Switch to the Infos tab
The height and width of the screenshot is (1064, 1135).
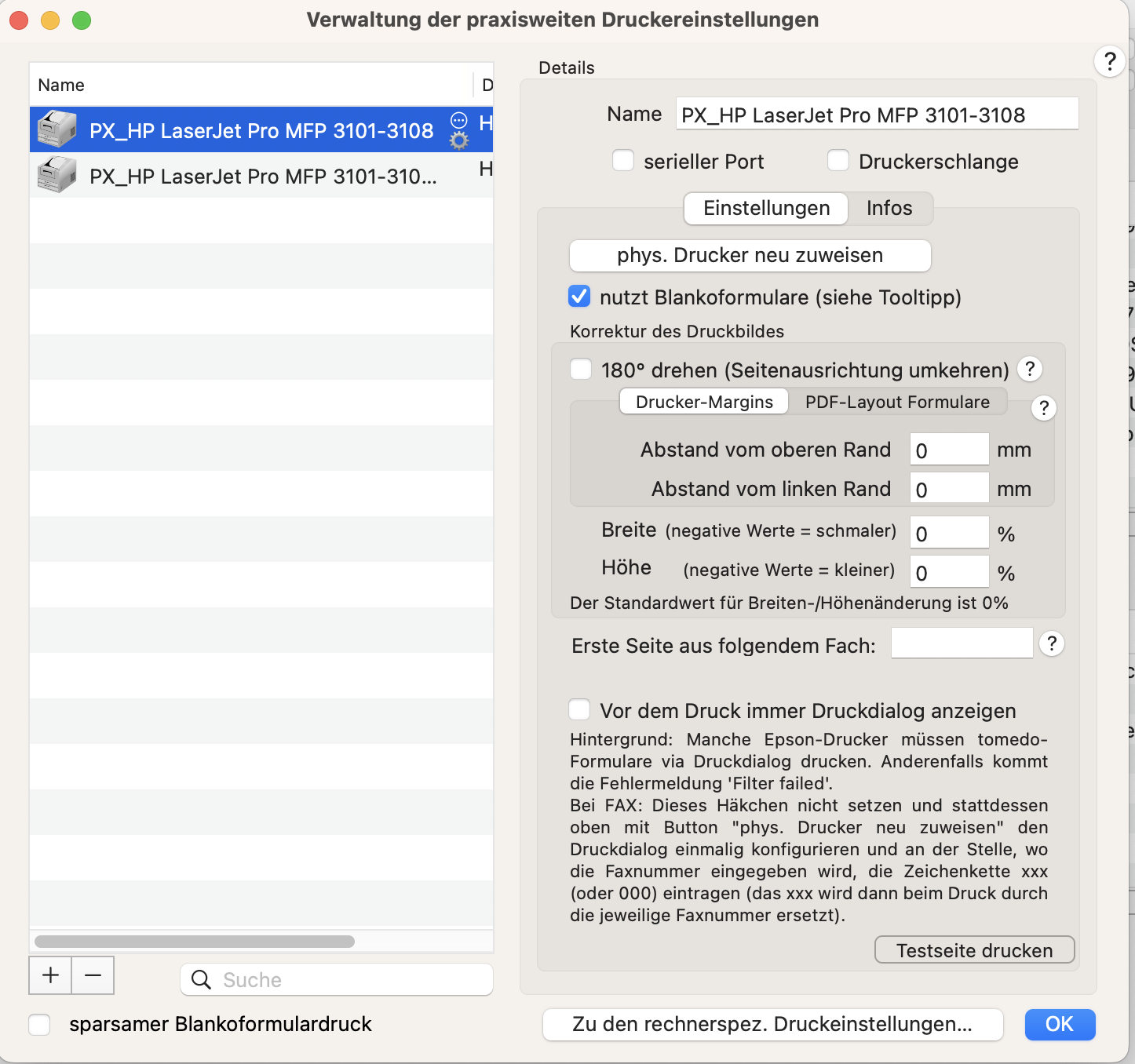point(889,208)
